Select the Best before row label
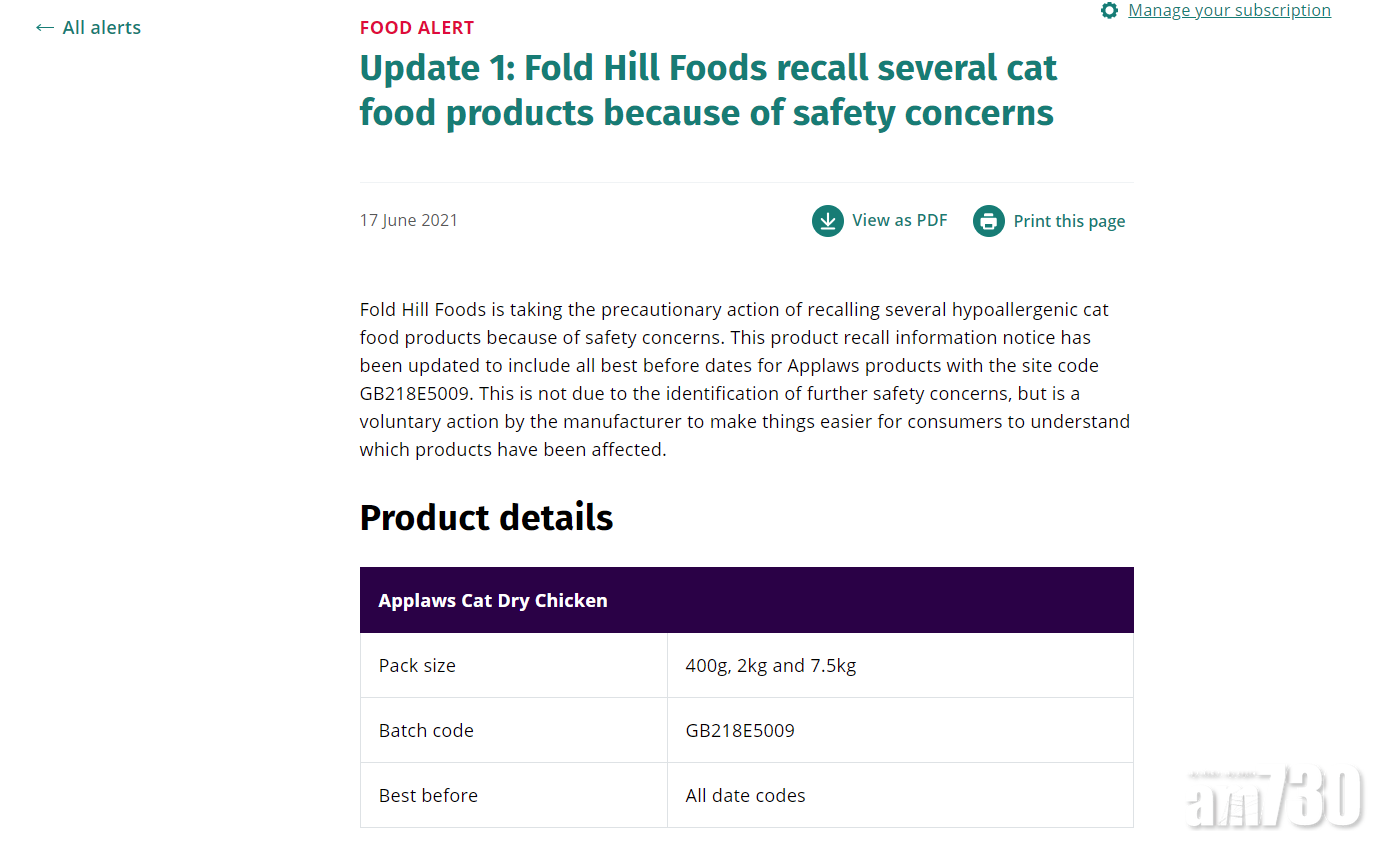Screen dimensions: 1388x849 [428, 796]
